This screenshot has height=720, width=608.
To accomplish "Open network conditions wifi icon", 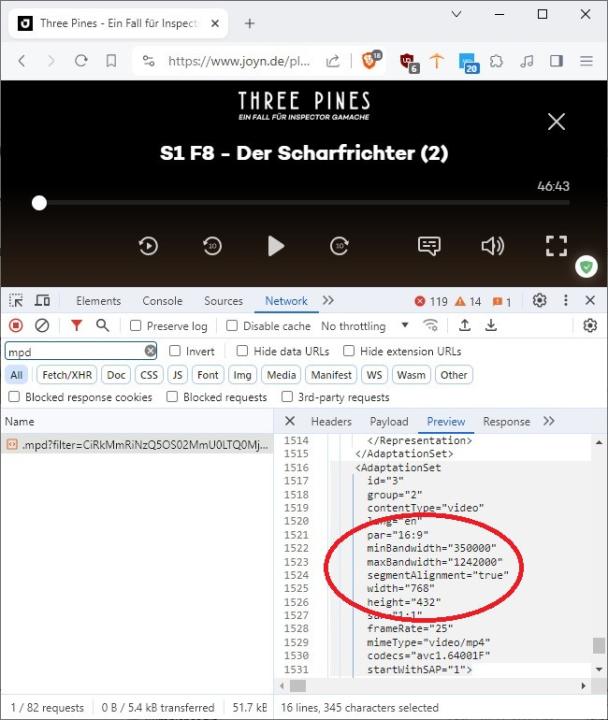I will click(x=430, y=326).
